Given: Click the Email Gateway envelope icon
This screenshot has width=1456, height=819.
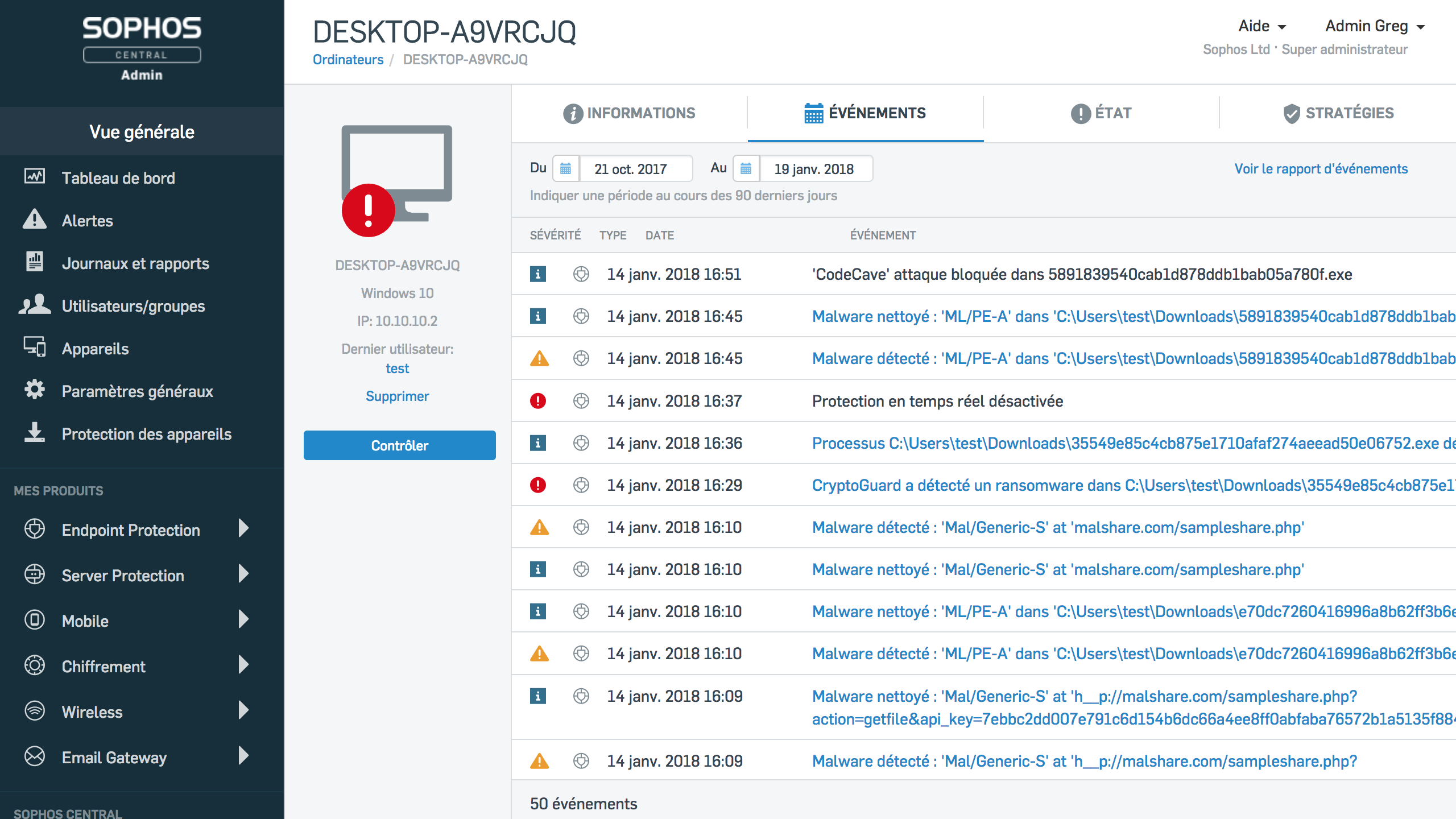Looking at the screenshot, I should [35, 756].
